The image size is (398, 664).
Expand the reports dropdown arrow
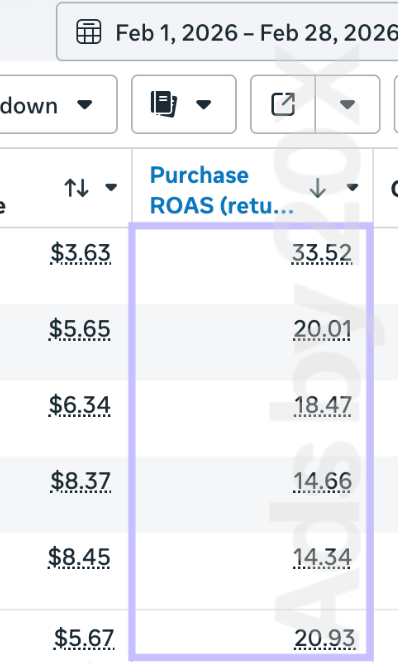coord(204,105)
